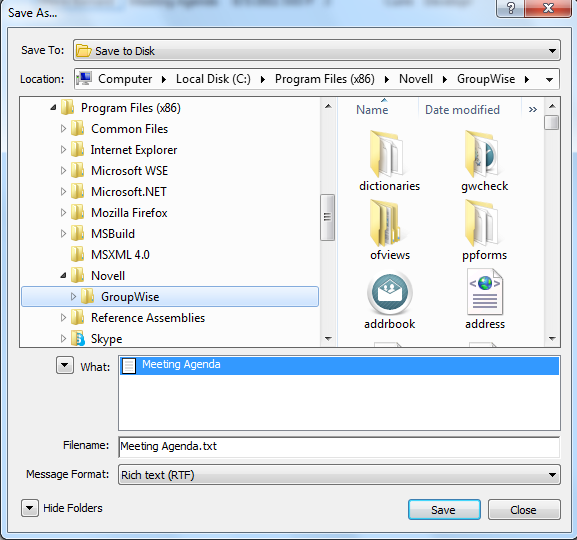Image resolution: width=577 pixels, height=540 pixels.
Task: Click GroupWise in the Location breadcrumb
Action: 486,79
